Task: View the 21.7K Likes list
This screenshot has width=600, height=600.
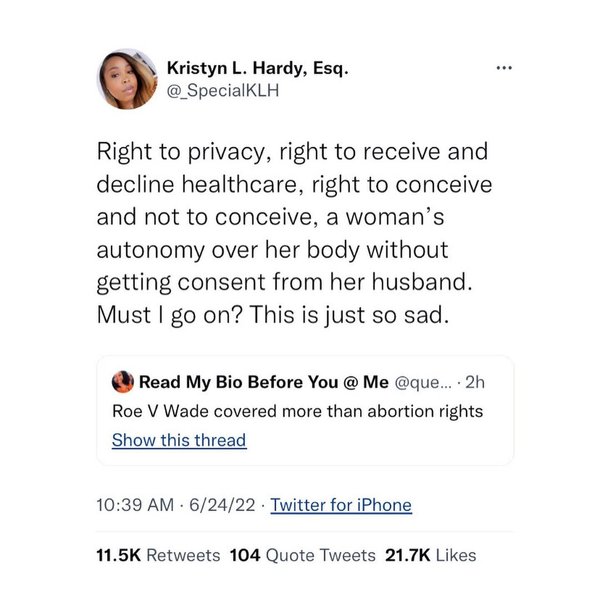Action: [431, 555]
